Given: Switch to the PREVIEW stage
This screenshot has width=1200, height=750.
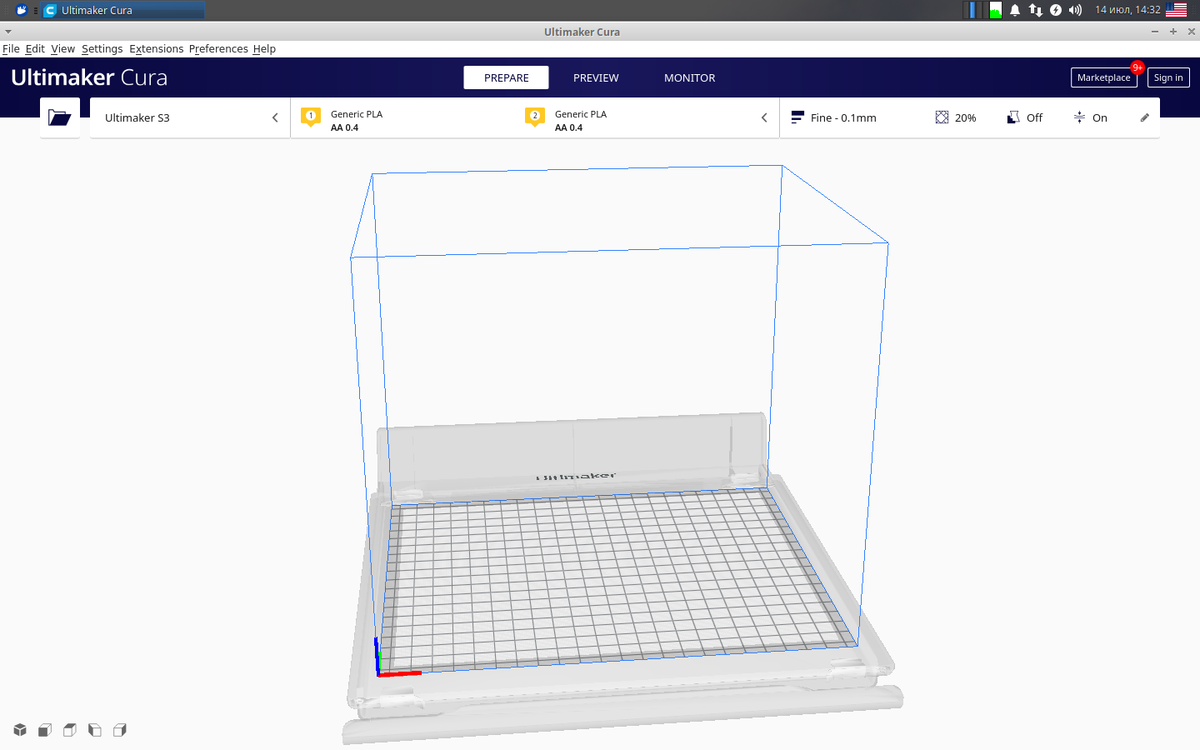Looking at the screenshot, I should 596,78.
